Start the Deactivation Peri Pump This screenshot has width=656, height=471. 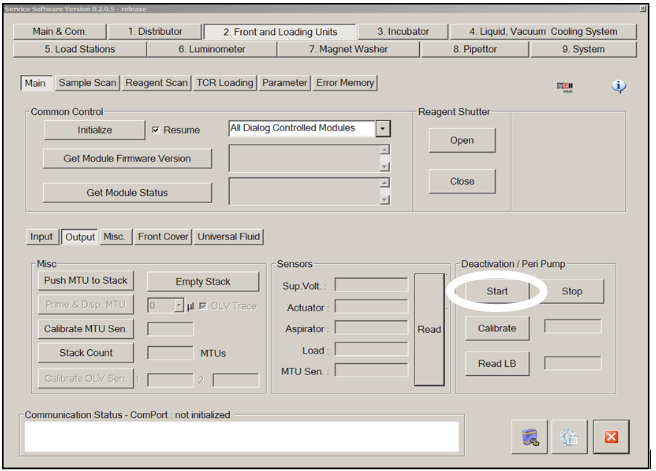point(497,292)
